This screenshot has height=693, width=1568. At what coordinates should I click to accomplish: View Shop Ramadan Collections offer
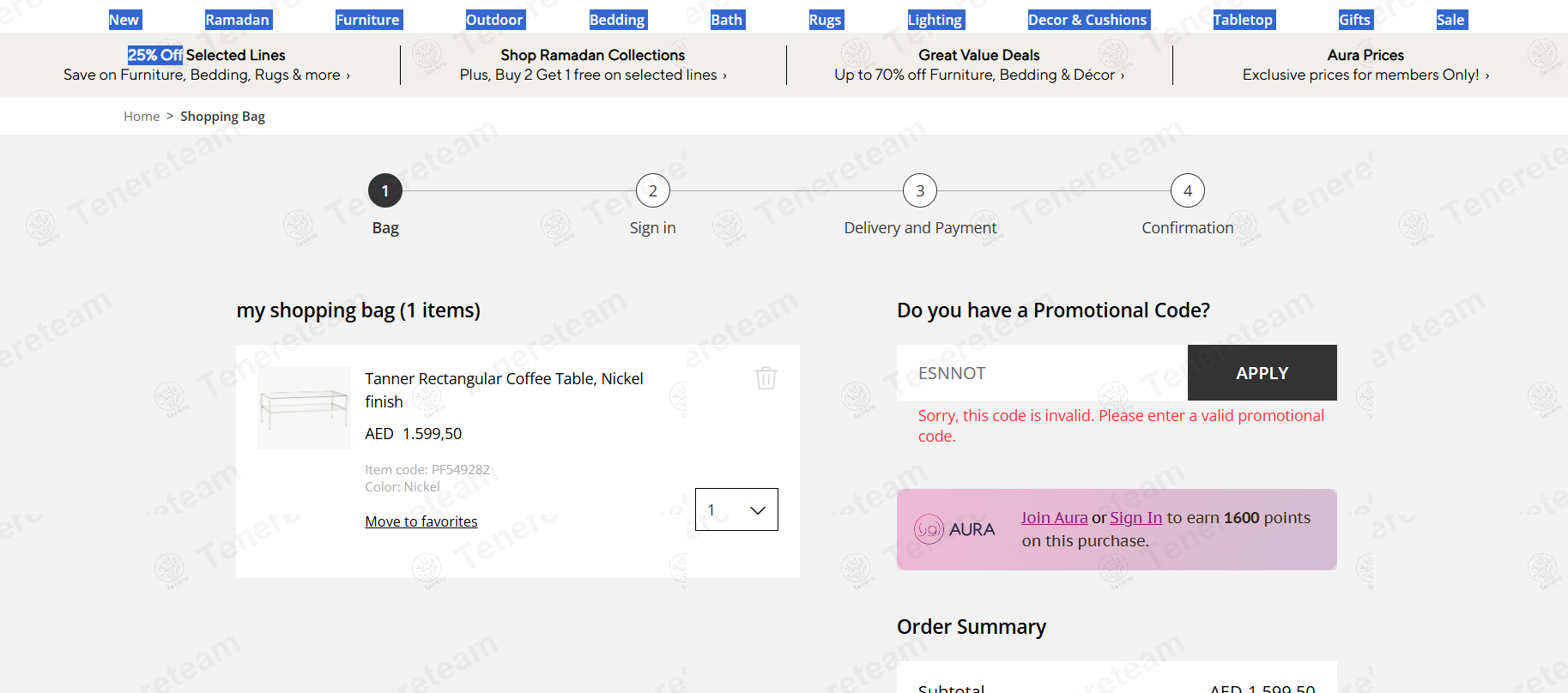(593, 65)
